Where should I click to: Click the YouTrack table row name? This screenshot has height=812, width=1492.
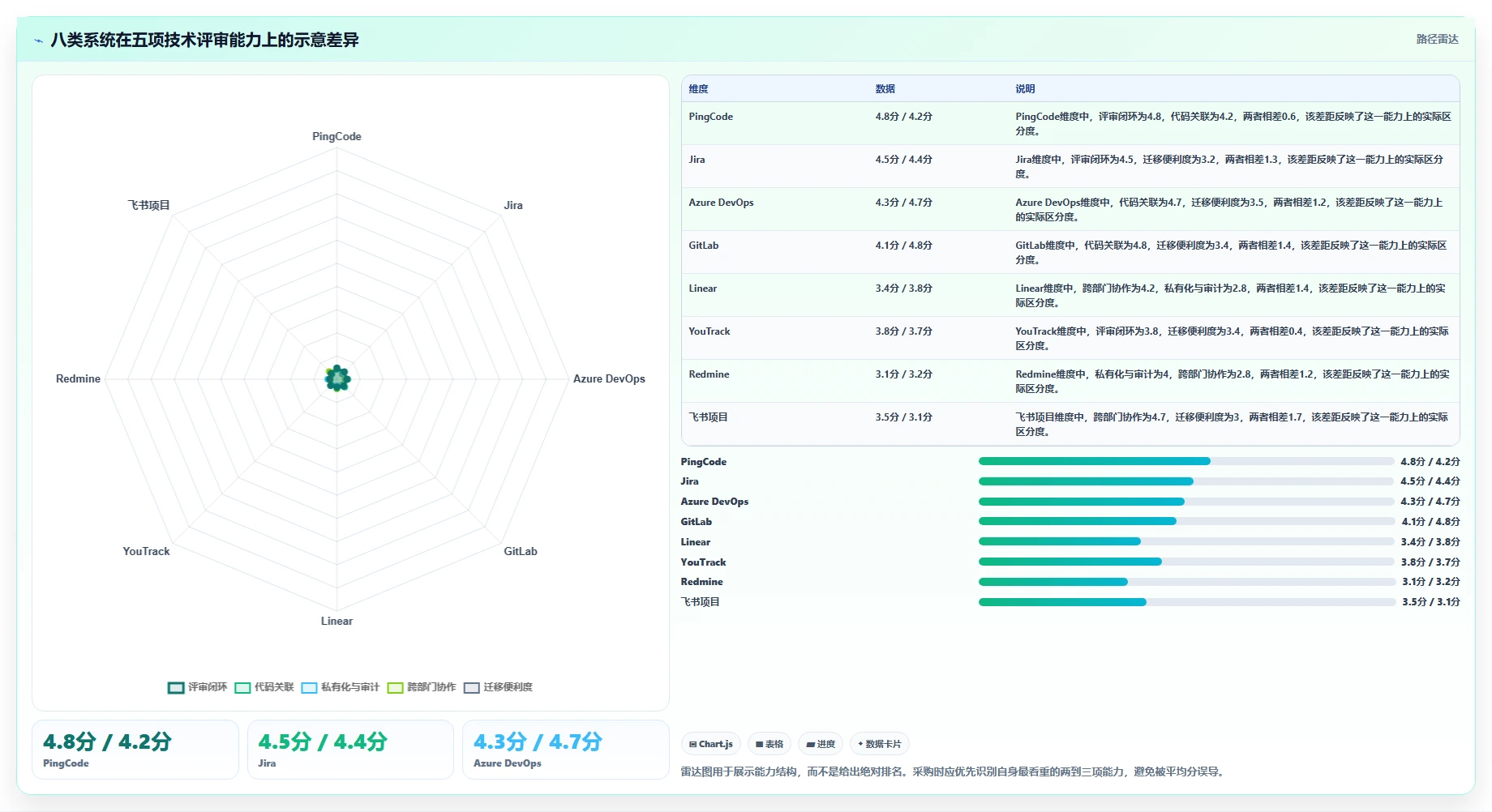[x=710, y=331]
